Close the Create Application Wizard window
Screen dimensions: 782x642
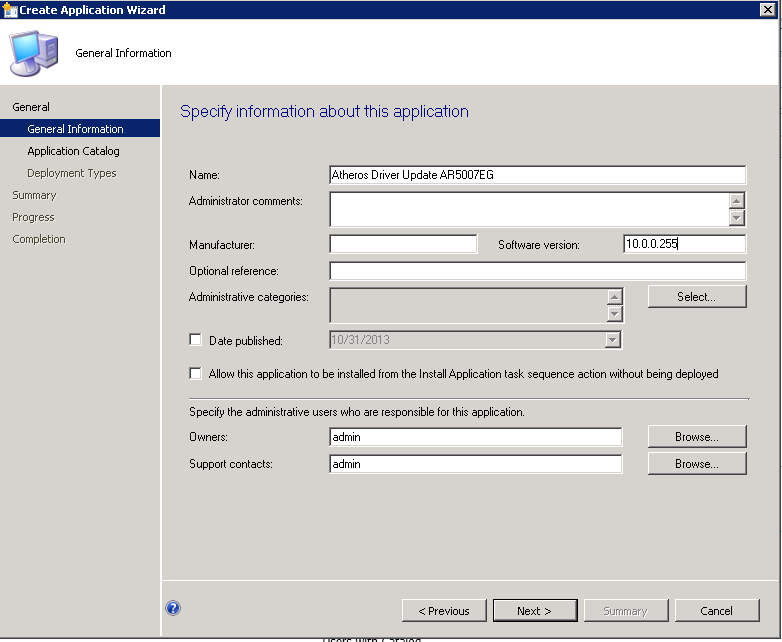(768, 10)
